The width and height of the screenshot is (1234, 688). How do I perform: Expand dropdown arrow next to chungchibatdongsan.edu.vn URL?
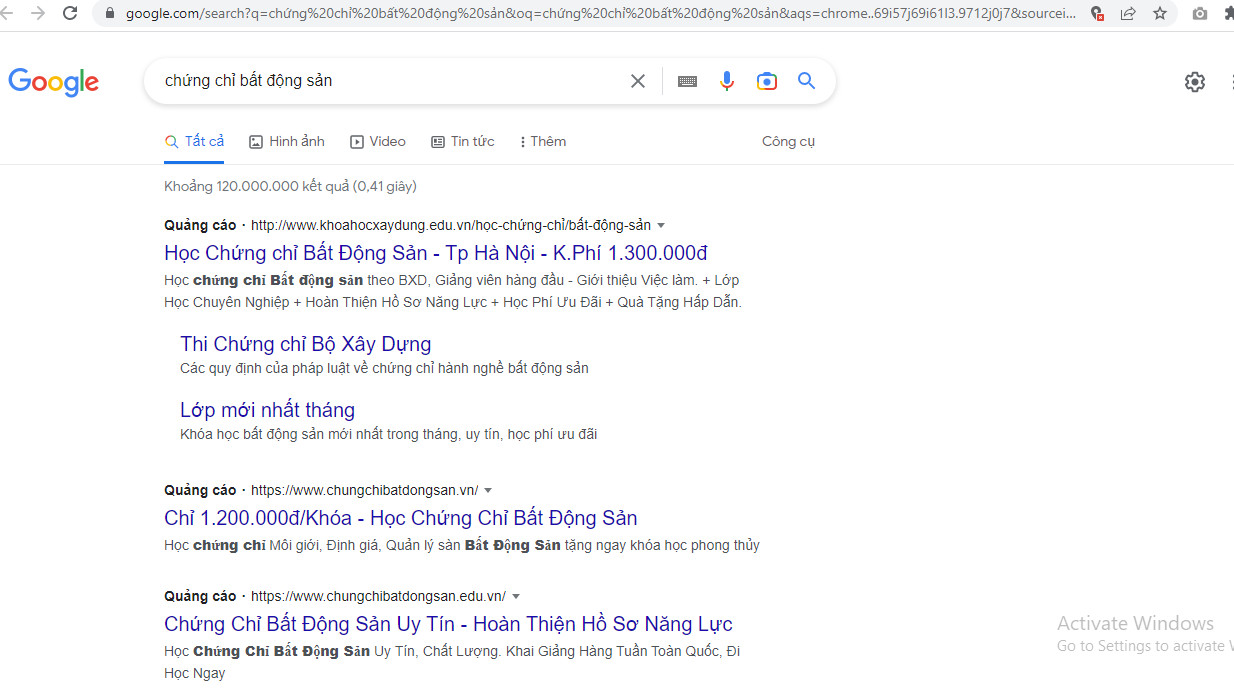(x=516, y=597)
